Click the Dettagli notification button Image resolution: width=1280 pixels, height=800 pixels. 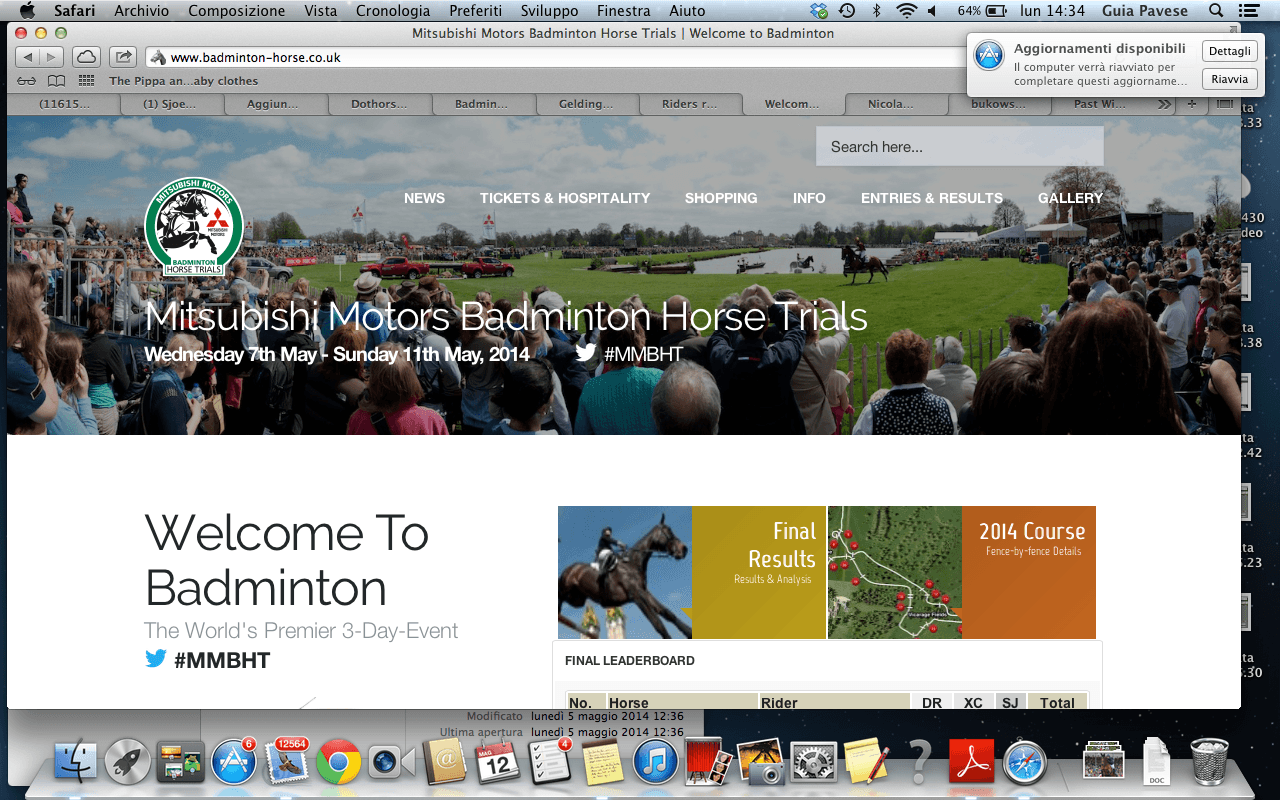pos(1229,52)
